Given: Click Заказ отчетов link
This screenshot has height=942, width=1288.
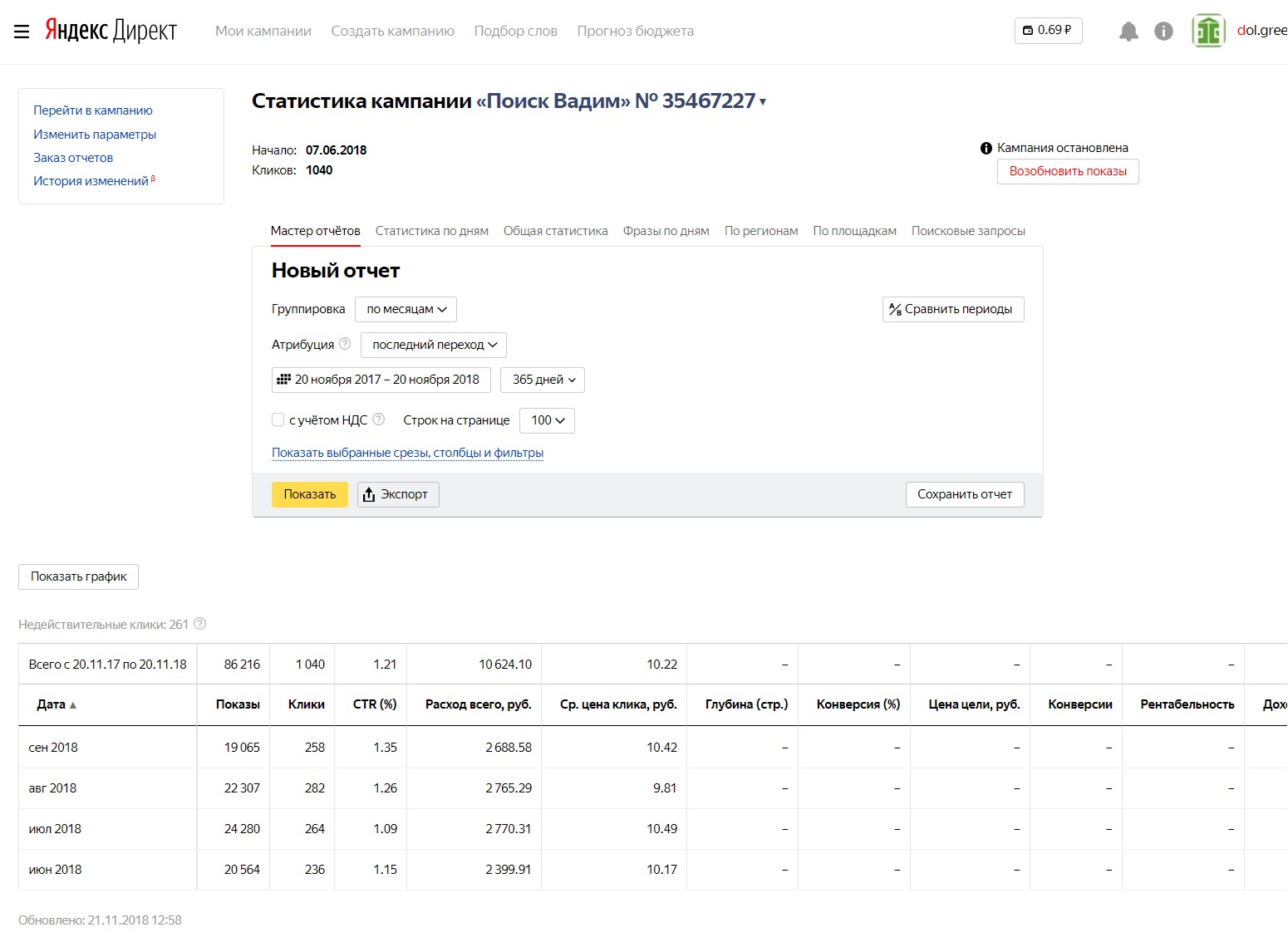Looking at the screenshot, I should pos(73,158).
